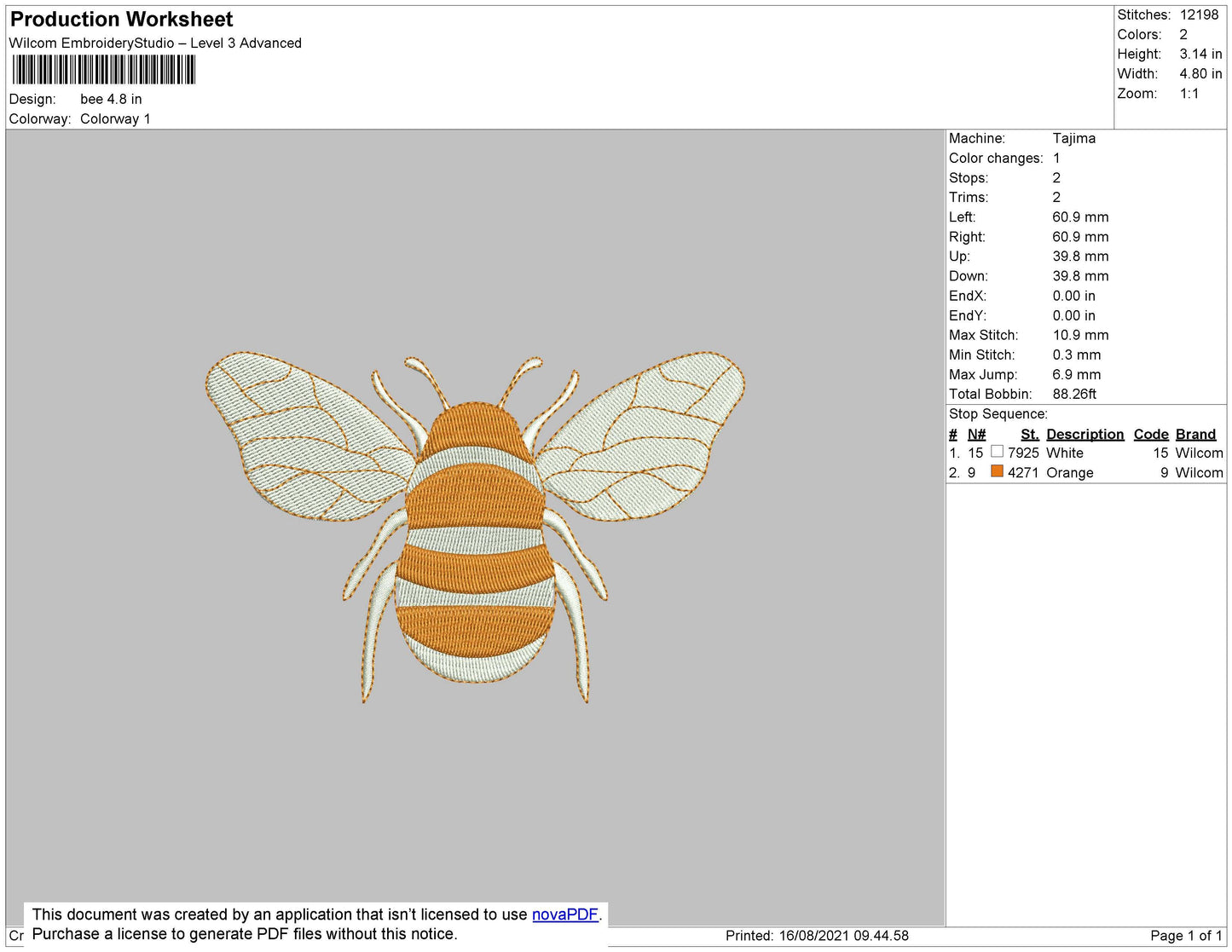
Task: Click the 'White' thread description
Action: [1065, 453]
